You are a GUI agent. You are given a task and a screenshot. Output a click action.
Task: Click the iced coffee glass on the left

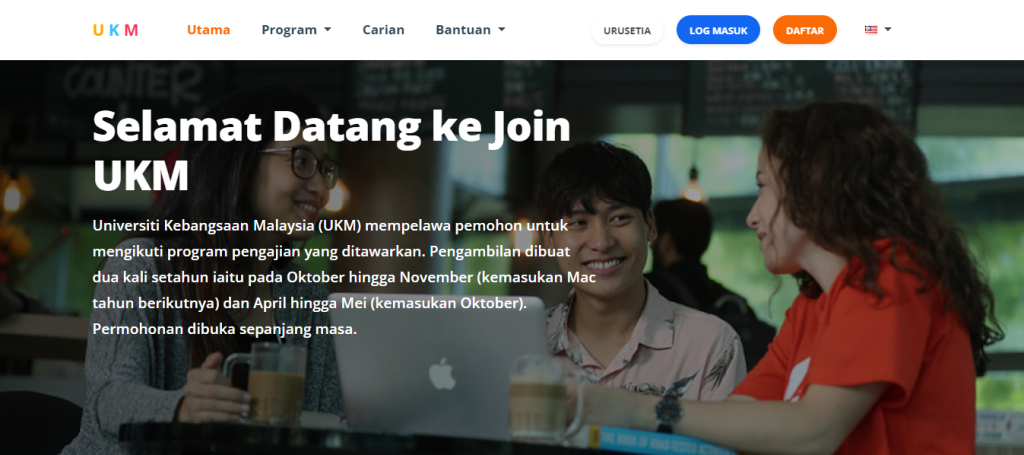(x=274, y=385)
